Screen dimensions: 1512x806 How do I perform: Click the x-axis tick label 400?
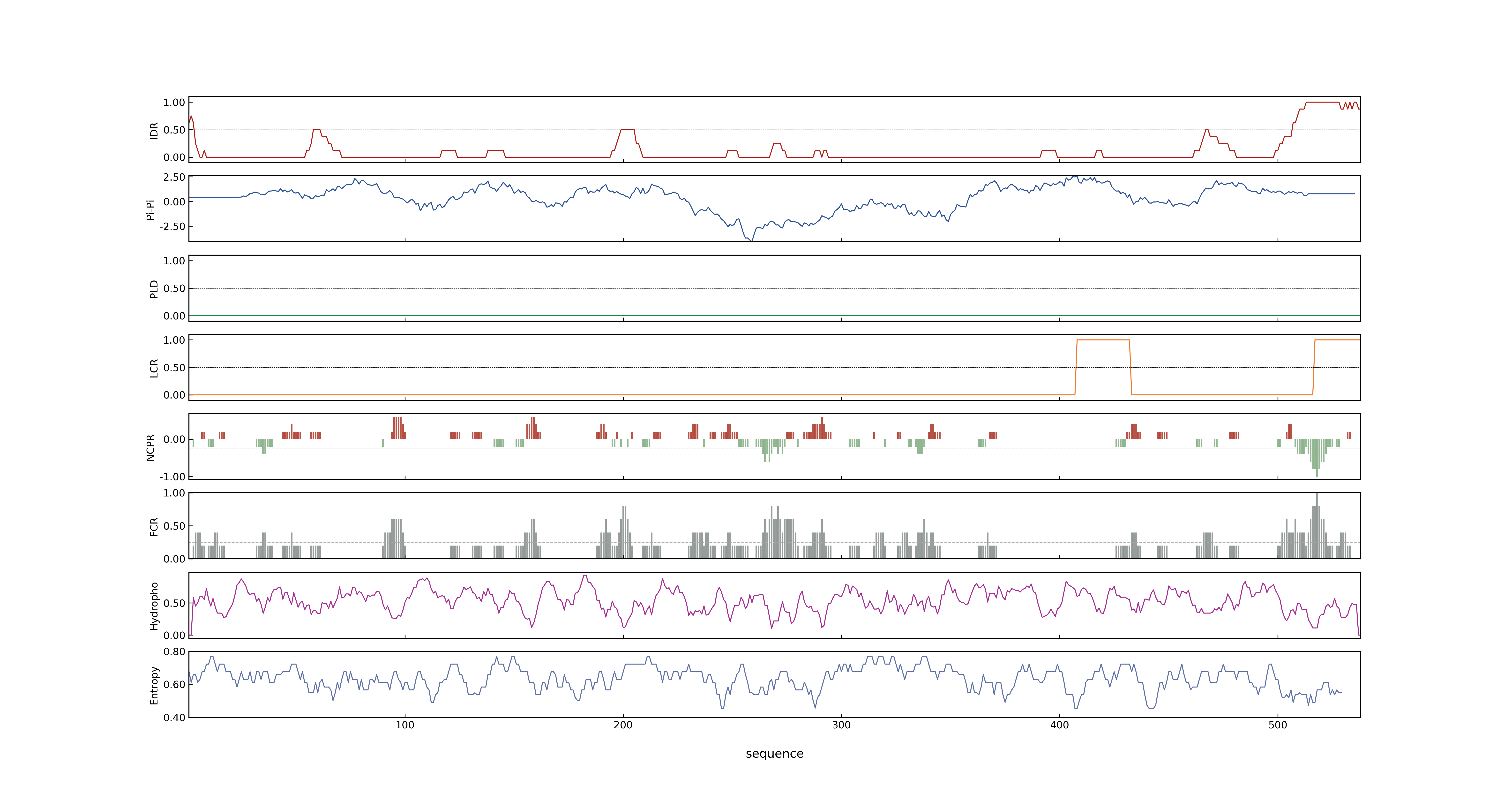pos(1059,725)
